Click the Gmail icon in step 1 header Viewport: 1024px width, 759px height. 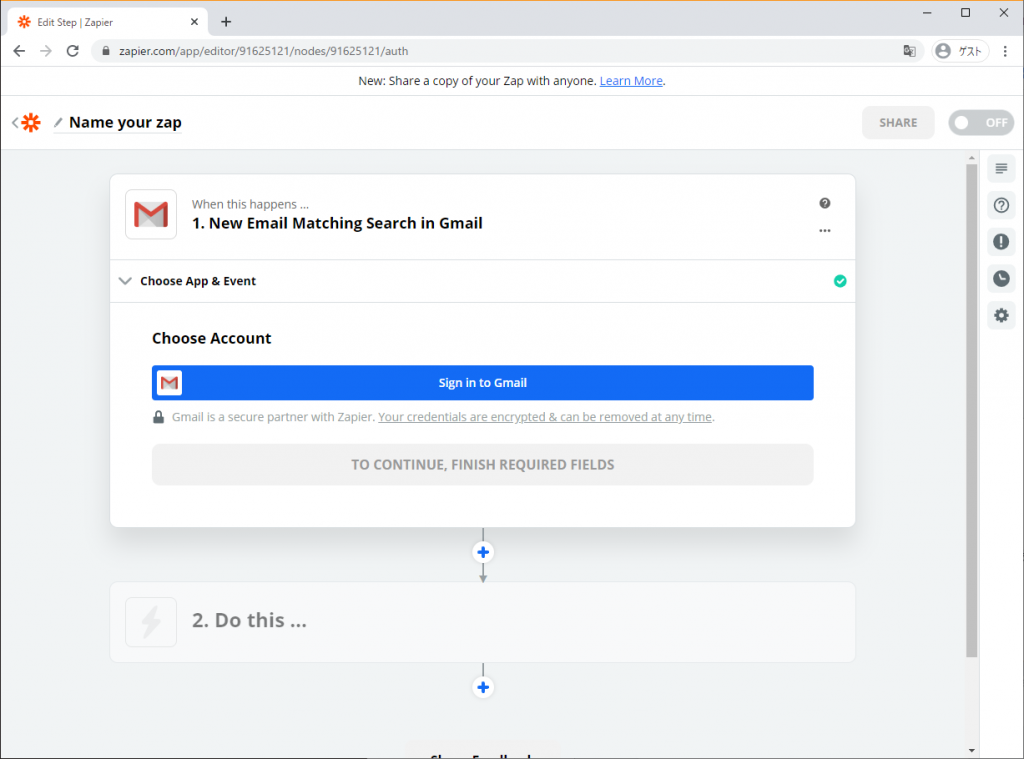[151, 214]
